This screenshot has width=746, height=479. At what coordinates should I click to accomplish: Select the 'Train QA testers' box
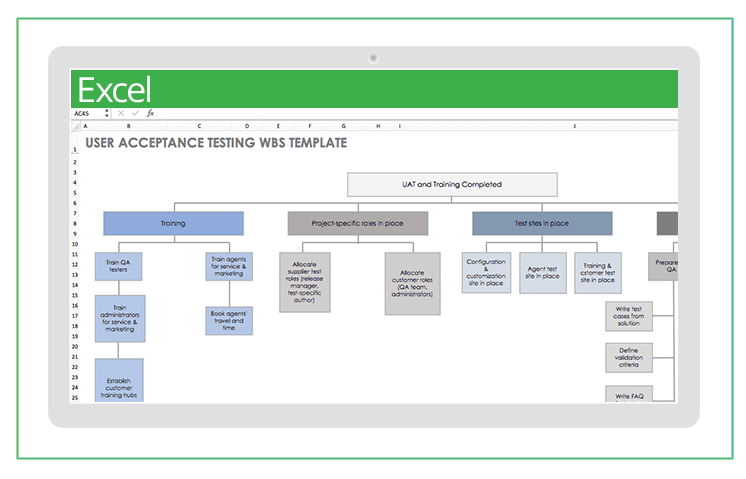(119, 266)
